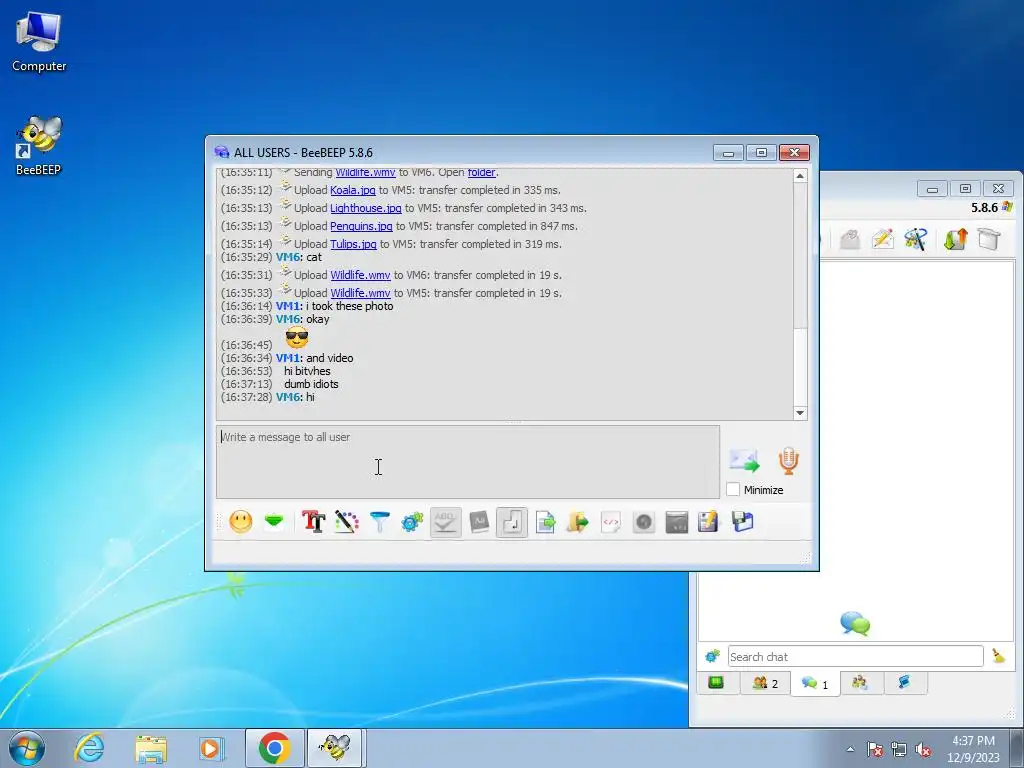Record a voice message with microphone icon

click(x=788, y=461)
